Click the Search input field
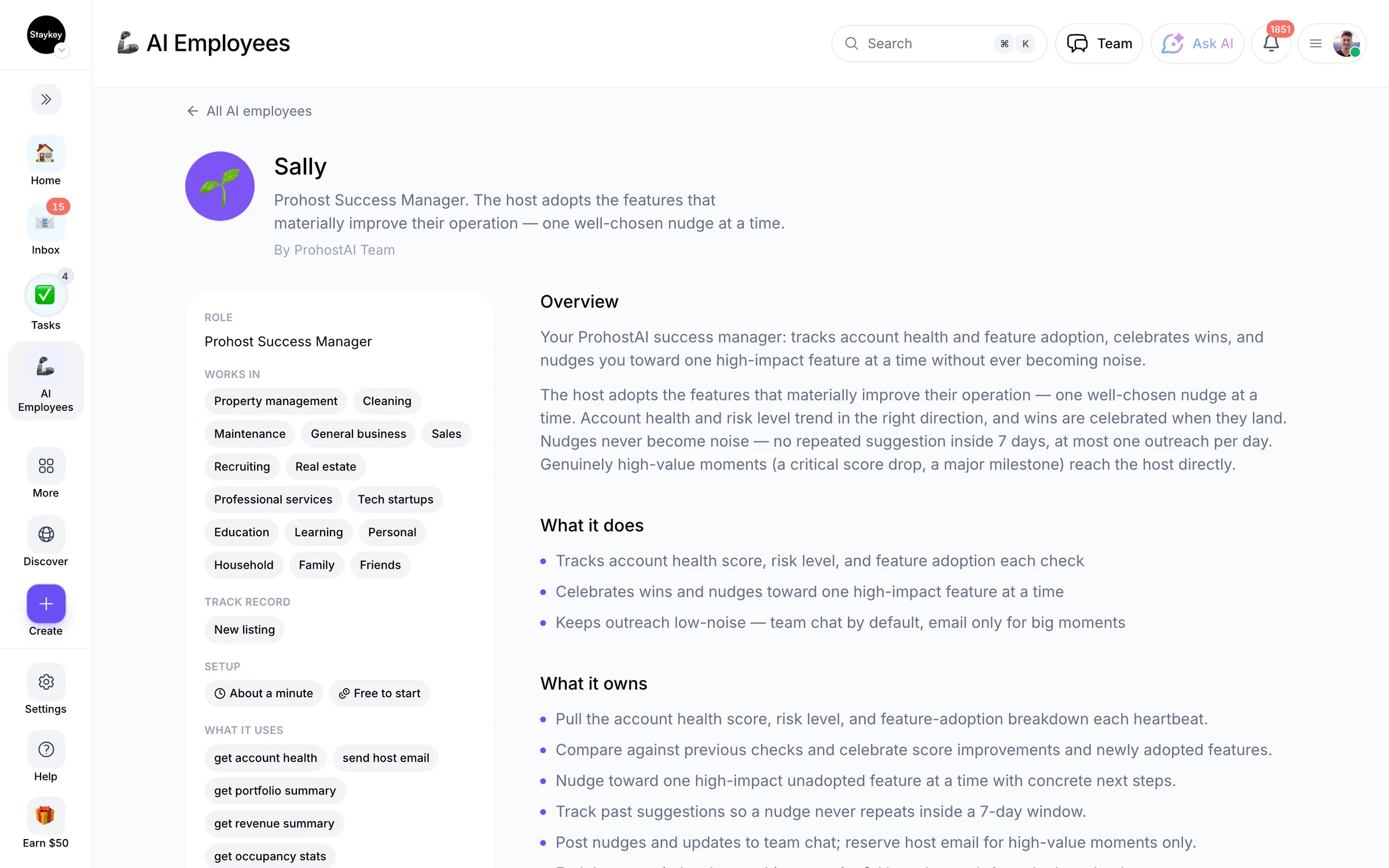The height and width of the screenshot is (868, 1389). (939, 43)
